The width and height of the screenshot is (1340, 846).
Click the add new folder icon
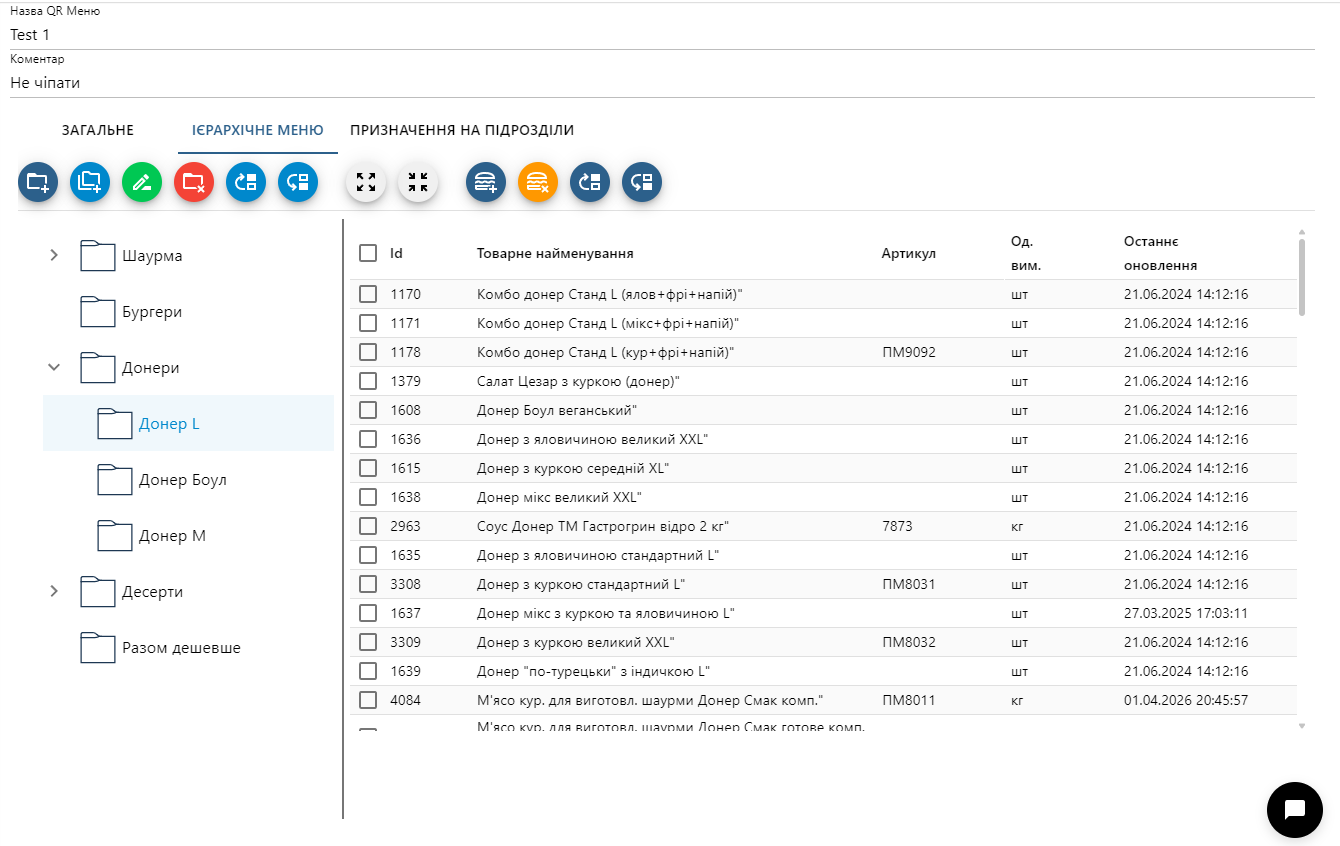pyautogui.click(x=38, y=182)
